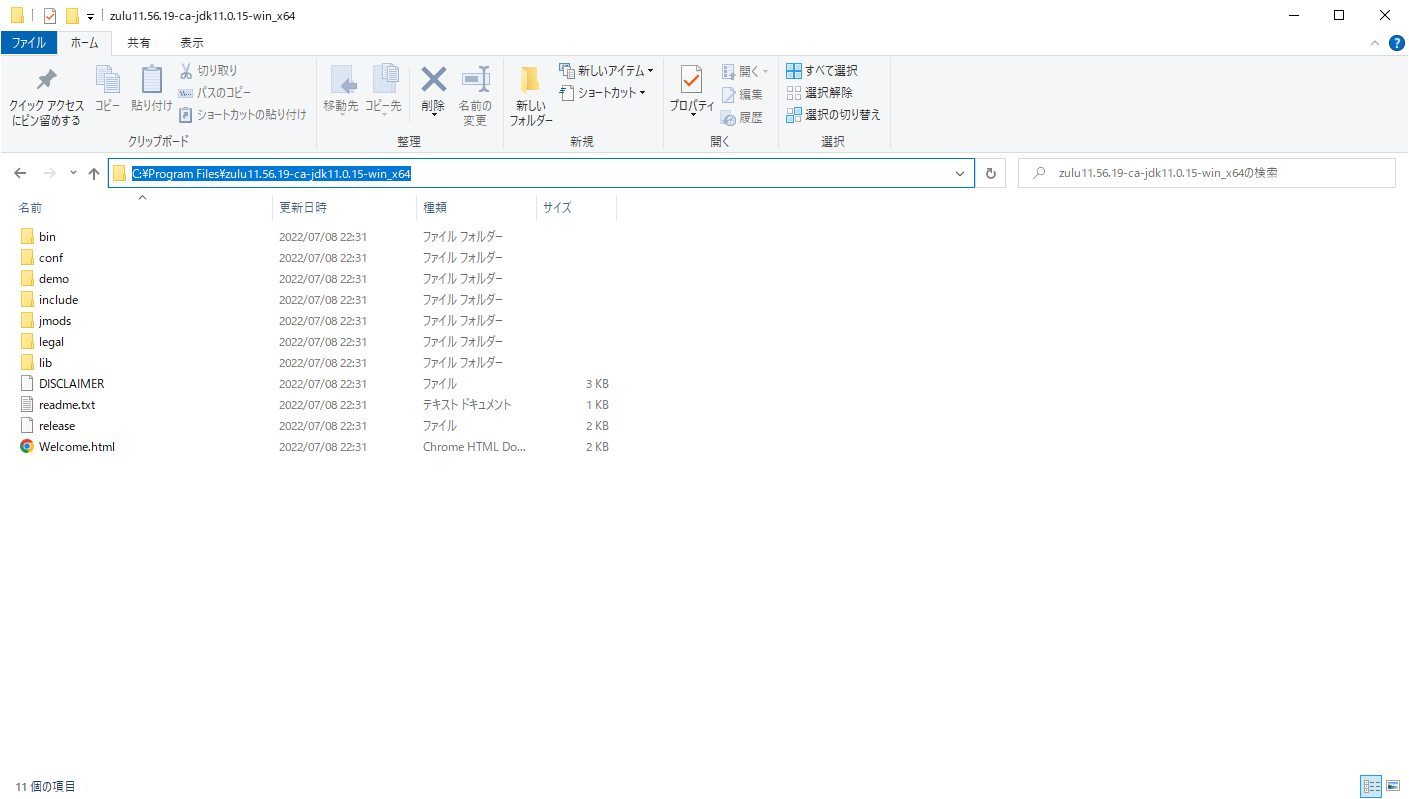Click the Chrome icon of Welcome.html
Viewport: 1409px width, 799px height.
pyautogui.click(x=27, y=447)
